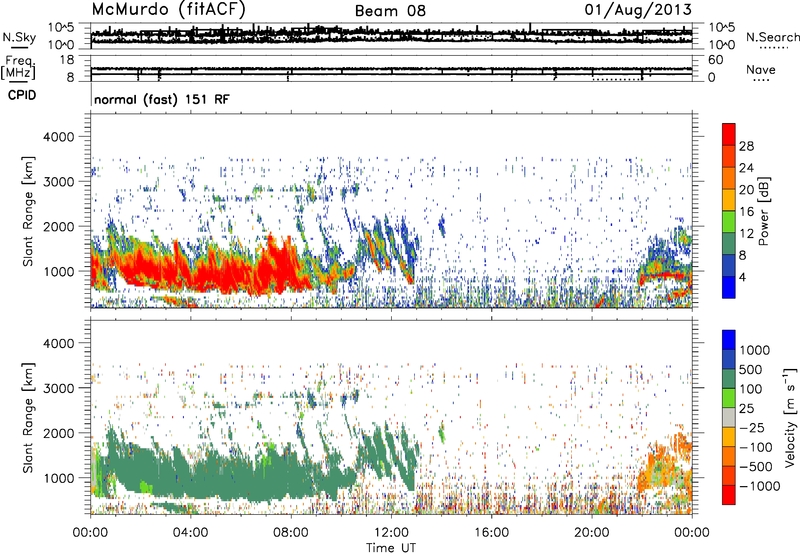Select the "N.Sky" label
This screenshot has height=554, width=800.
(x=19, y=37)
